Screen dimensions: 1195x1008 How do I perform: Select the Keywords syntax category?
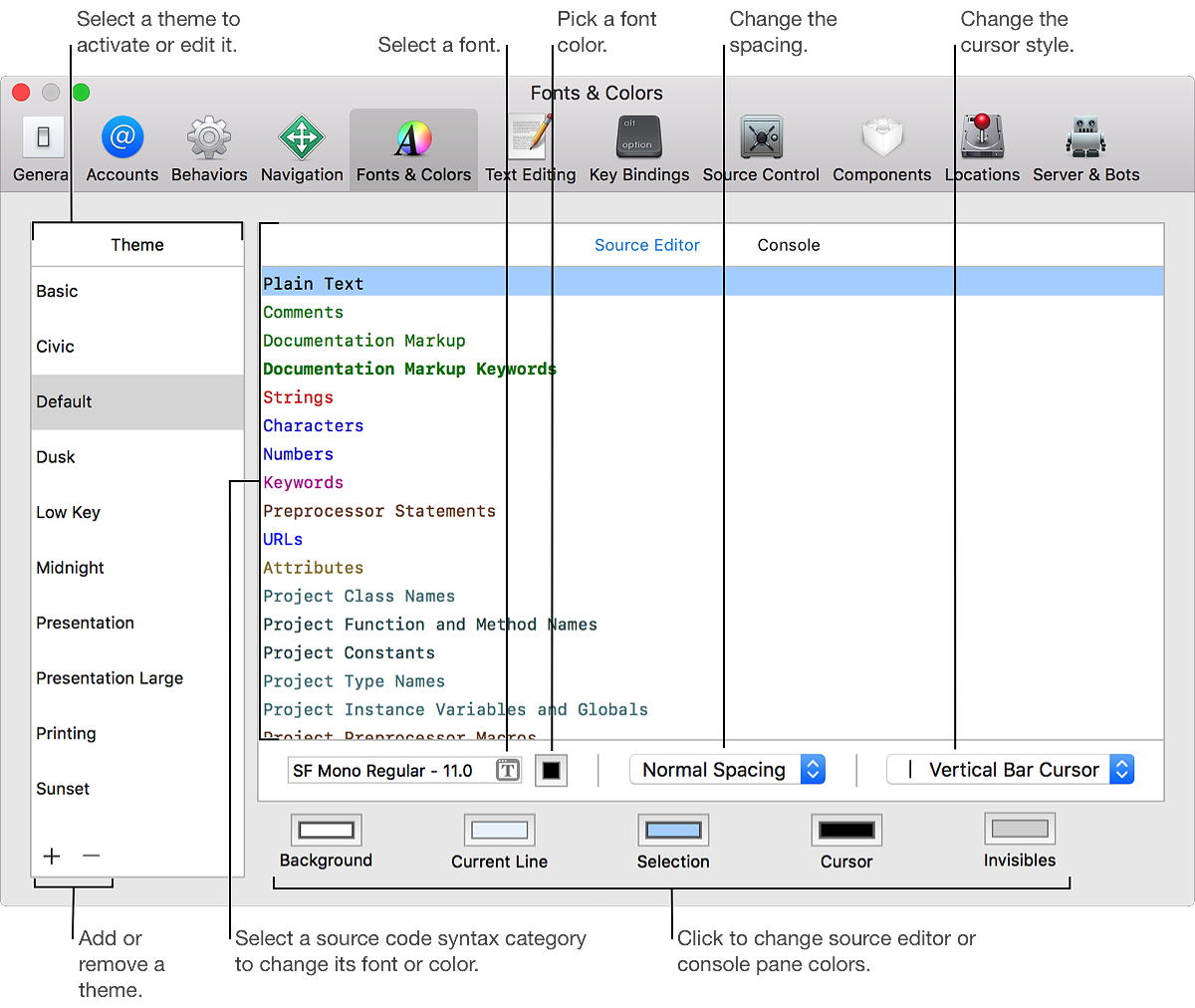(712, 482)
